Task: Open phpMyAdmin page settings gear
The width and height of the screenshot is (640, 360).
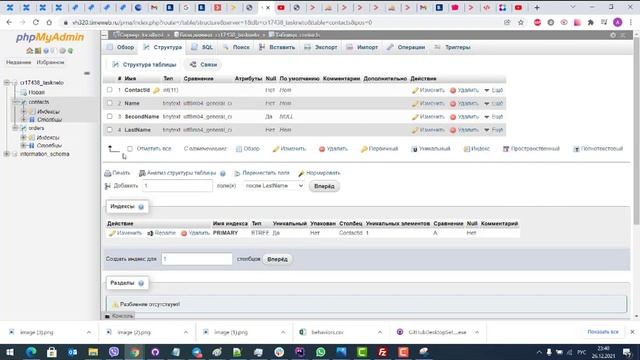Action: click(613, 35)
